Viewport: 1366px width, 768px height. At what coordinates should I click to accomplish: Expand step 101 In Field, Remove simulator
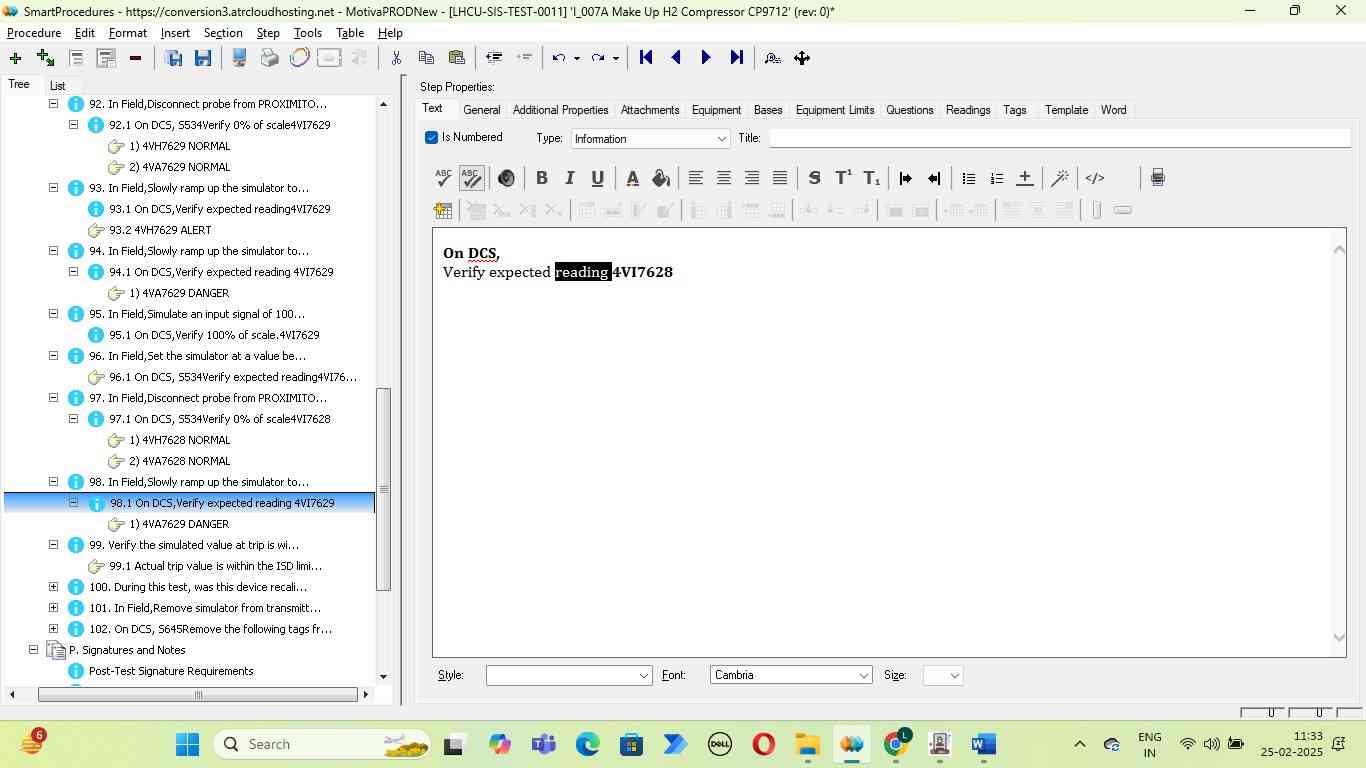click(53, 608)
